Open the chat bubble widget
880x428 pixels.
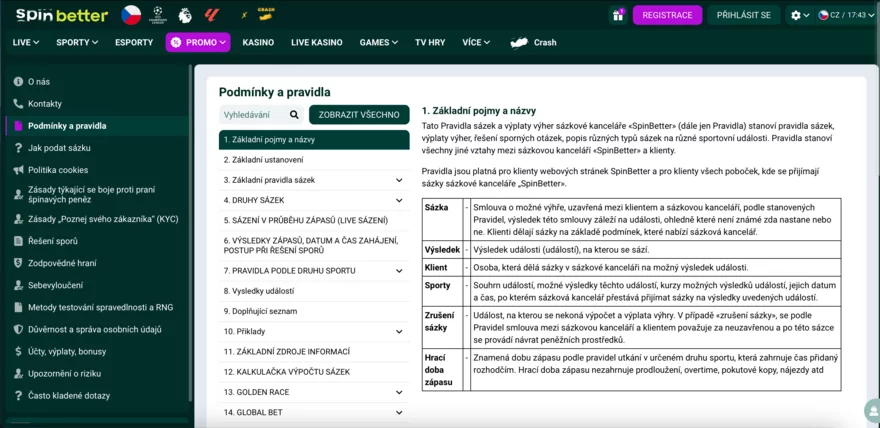point(869,410)
